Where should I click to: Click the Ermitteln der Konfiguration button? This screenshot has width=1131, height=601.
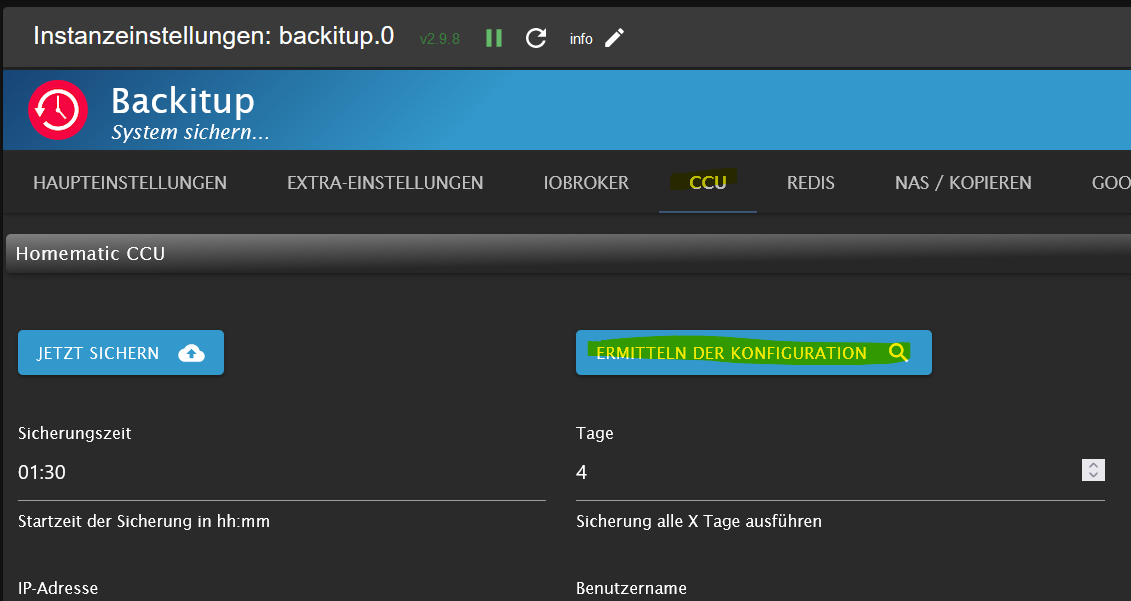coord(754,353)
